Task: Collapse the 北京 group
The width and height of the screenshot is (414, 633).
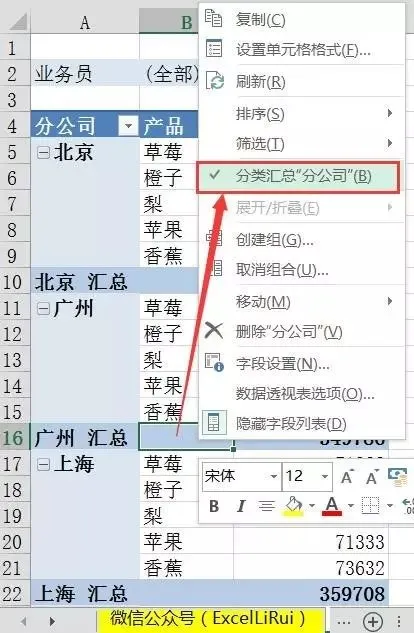Action: (x=43, y=152)
